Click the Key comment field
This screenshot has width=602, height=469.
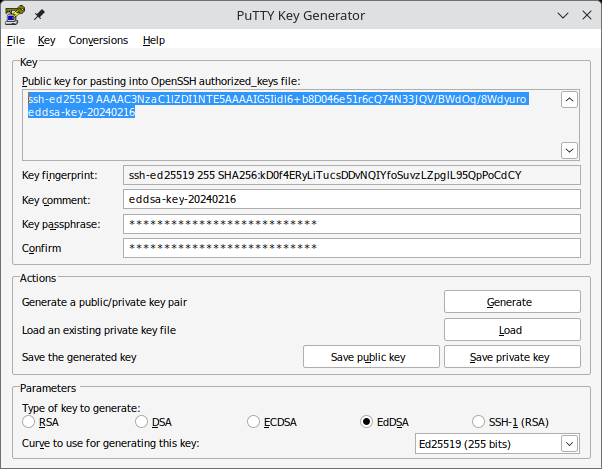coord(352,199)
